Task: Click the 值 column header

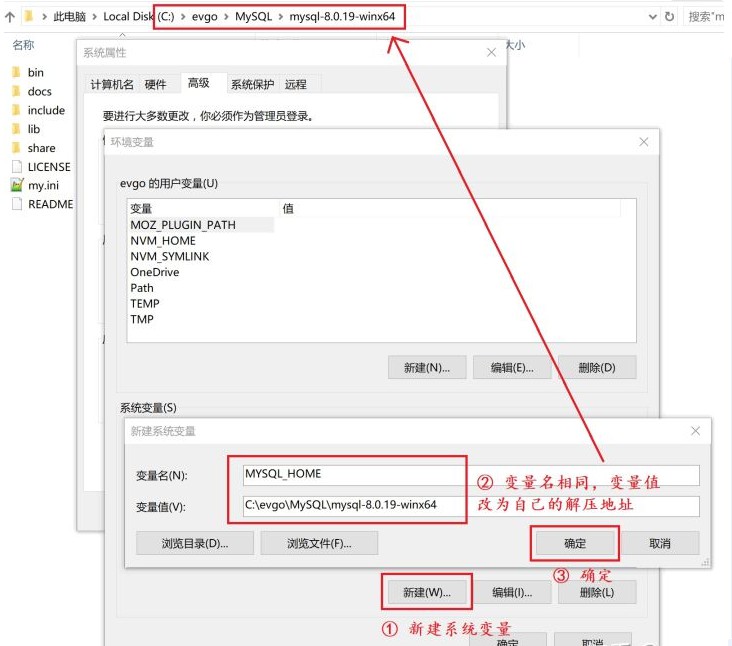Action: 450,208
